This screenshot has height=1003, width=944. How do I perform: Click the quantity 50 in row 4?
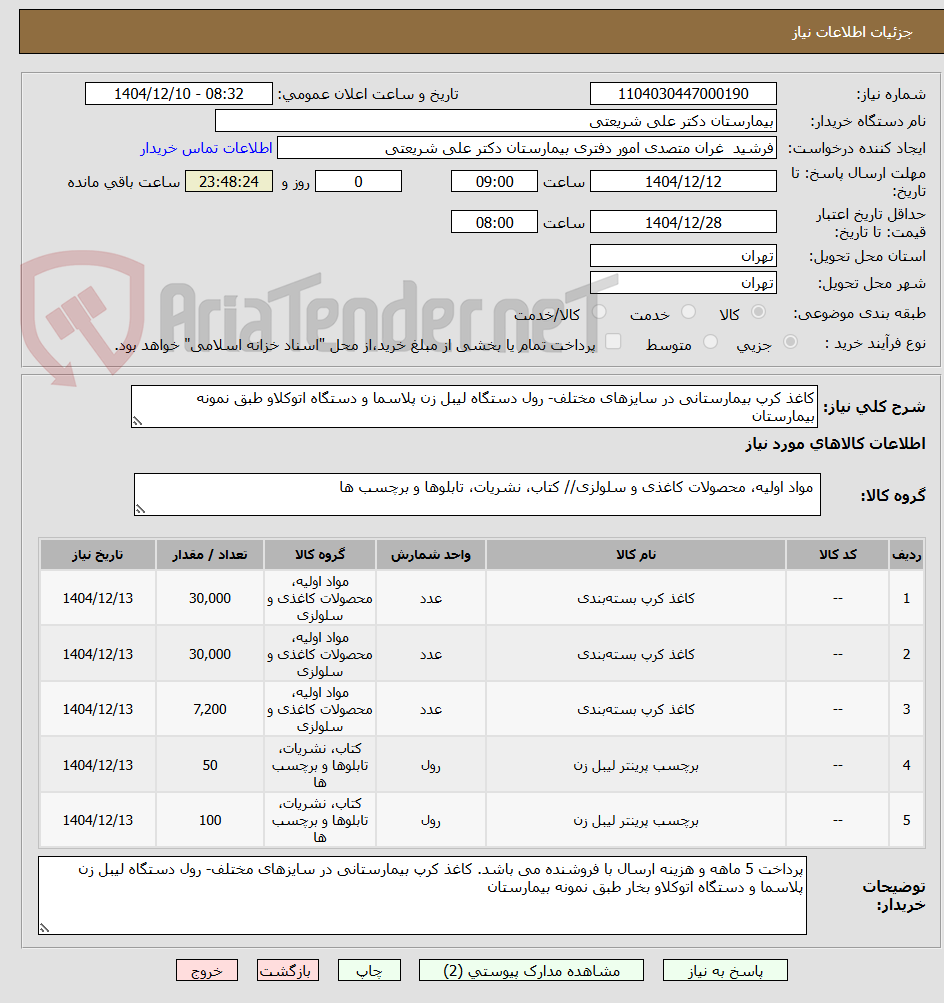tap(210, 765)
